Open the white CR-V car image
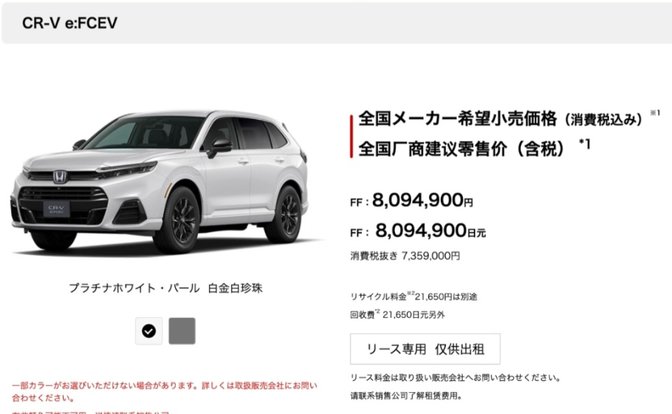Image resolution: width=672 pixels, height=414 pixels. point(159,182)
